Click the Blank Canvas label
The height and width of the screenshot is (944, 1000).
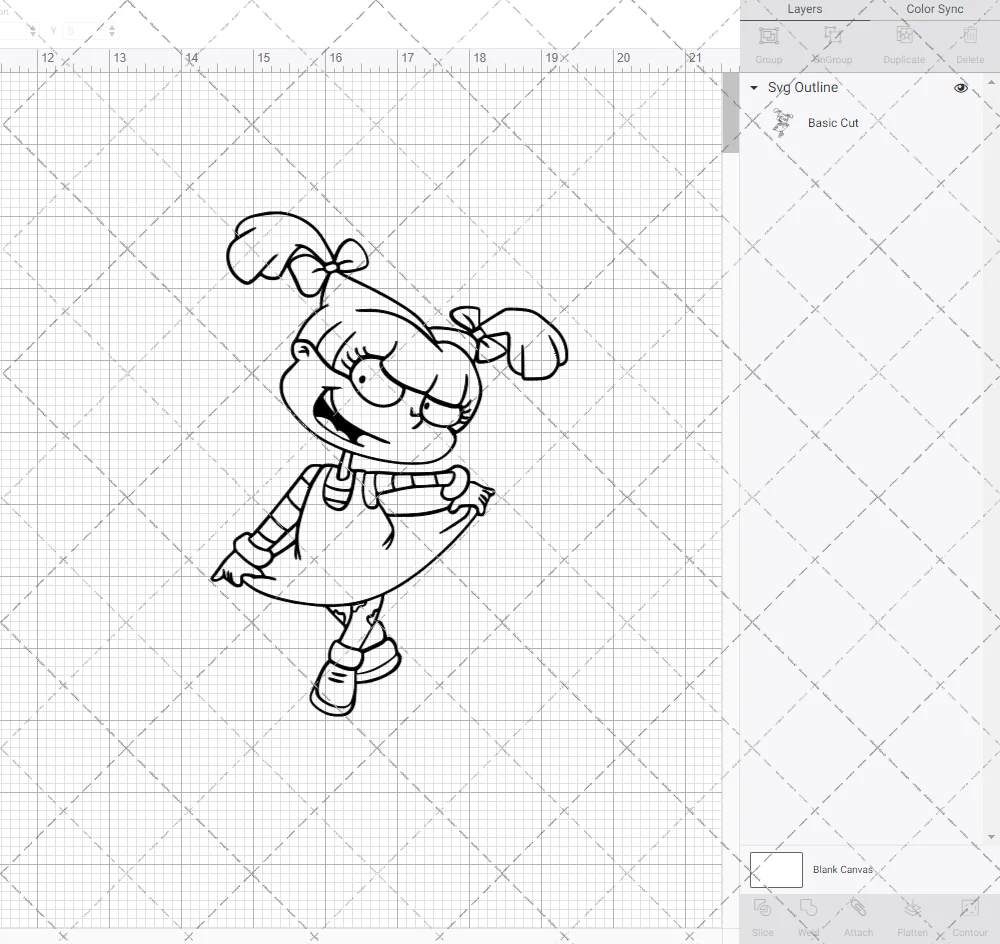(x=843, y=869)
